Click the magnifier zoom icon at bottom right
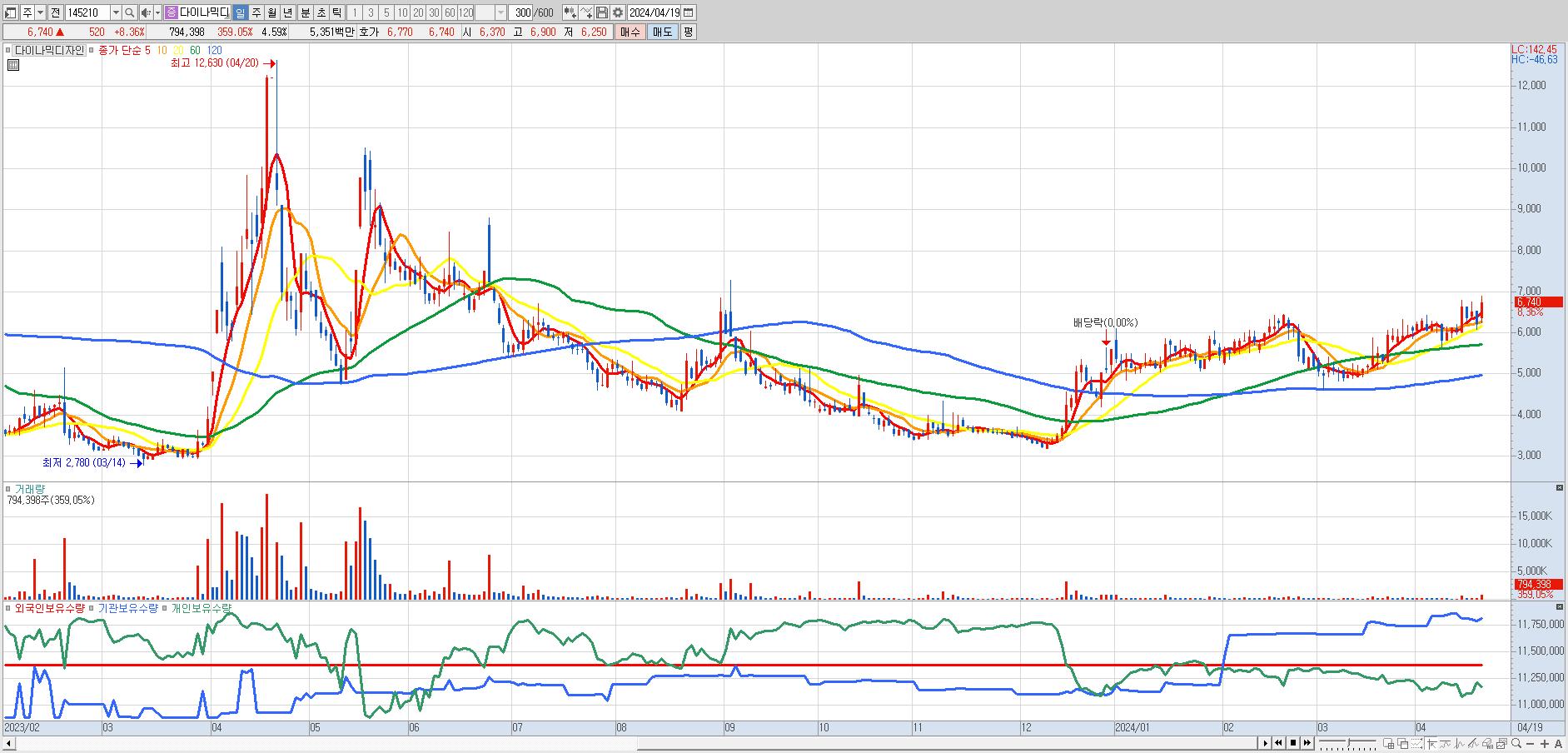This screenshot has height=753, width=1568. click(x=1517, y=743)
